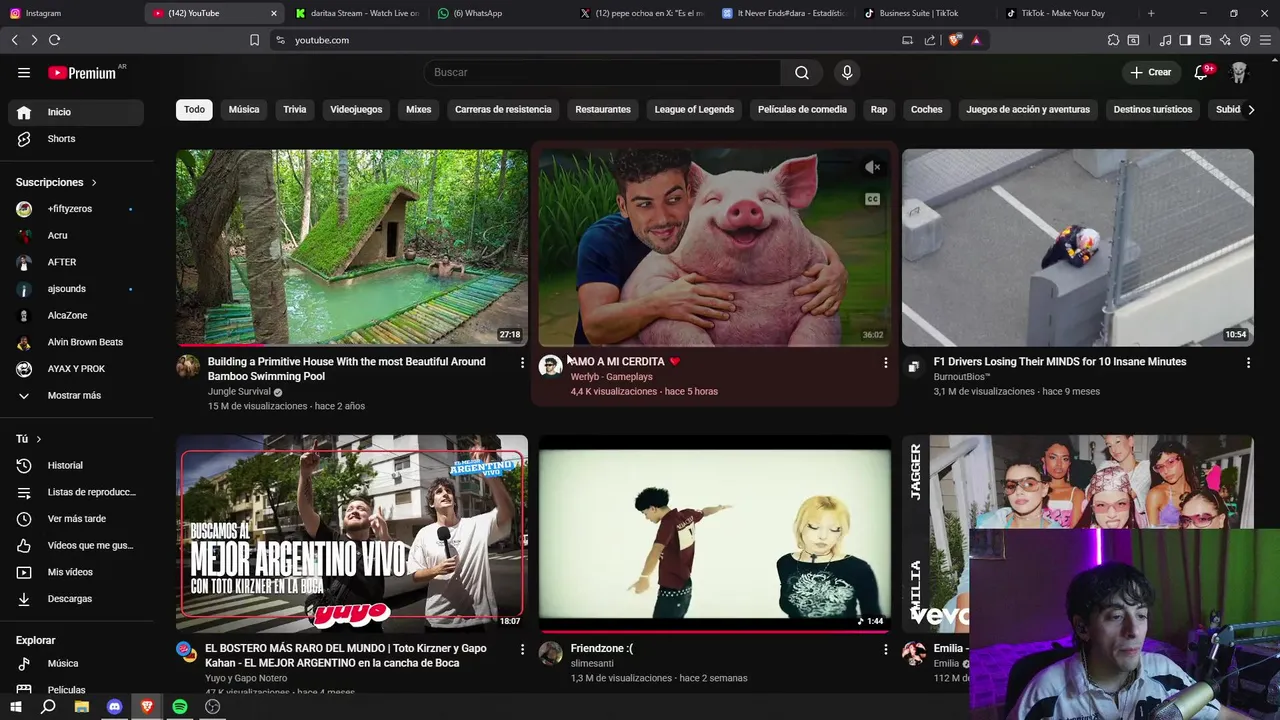Go back in browser history
1280x720 pixels.
pyautogui.click(x=14, y=40)
